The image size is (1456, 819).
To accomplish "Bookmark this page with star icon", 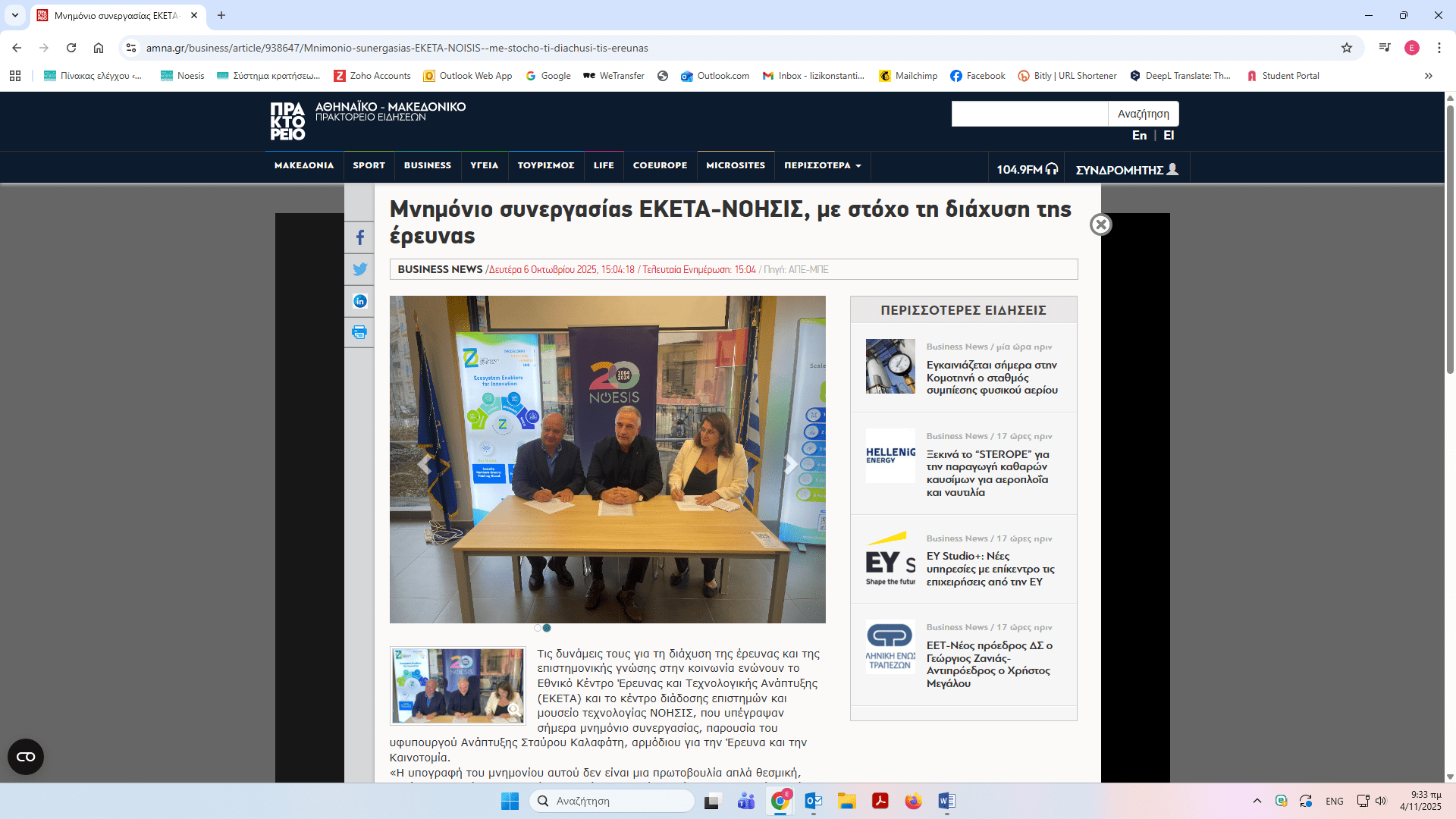I will pyautogui.click(x=1347, y=48).
